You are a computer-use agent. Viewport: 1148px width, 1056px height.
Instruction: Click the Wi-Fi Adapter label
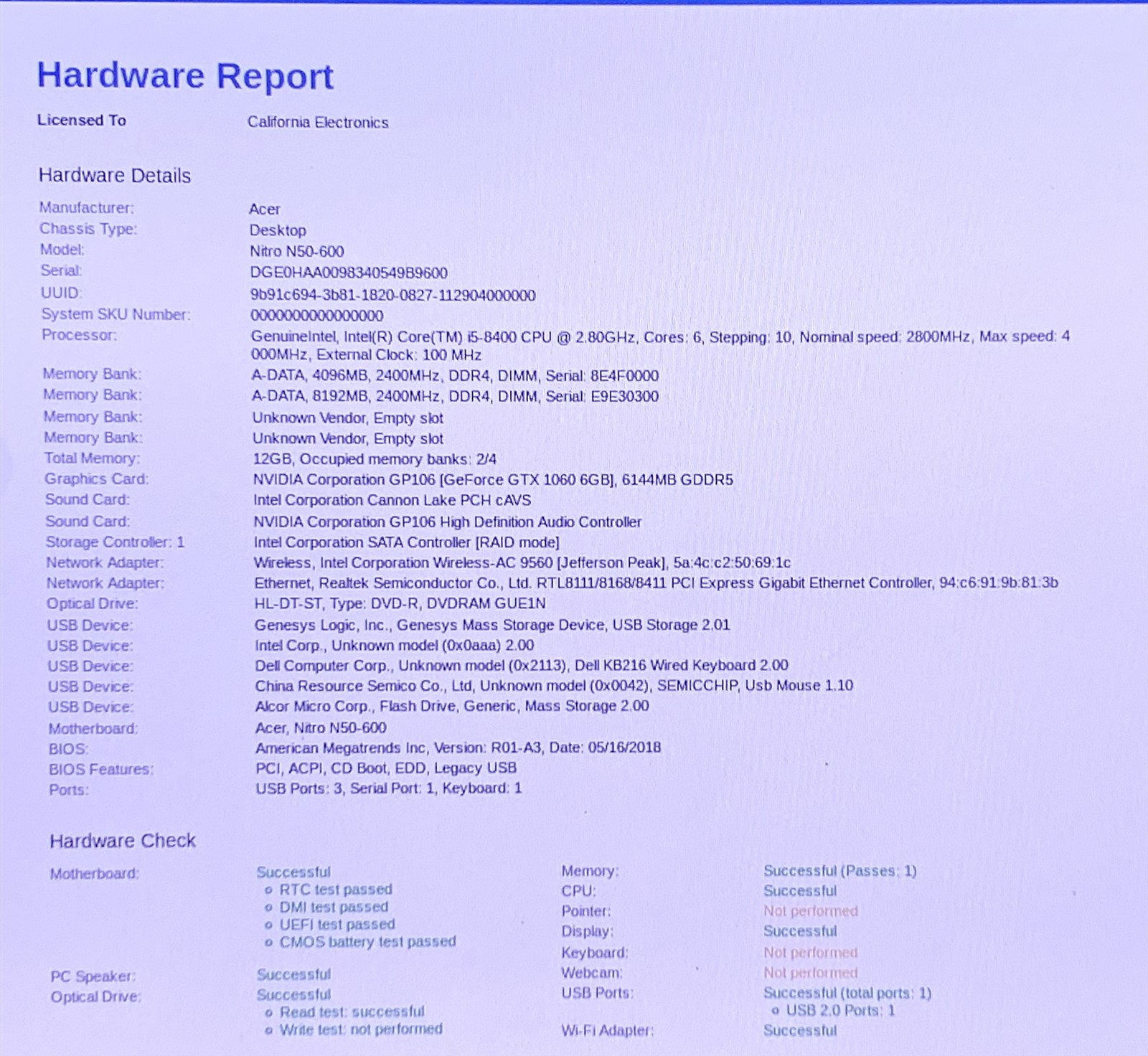607,1030
